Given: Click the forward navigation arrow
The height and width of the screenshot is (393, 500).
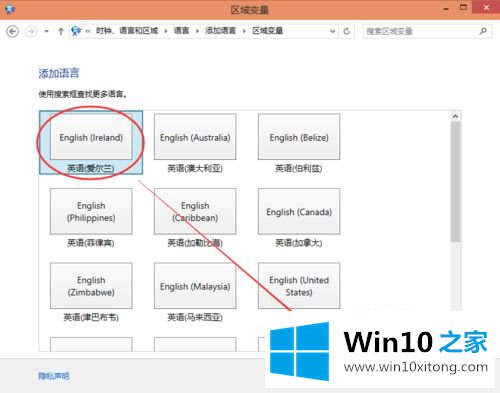Looking at the screenshot, I should point(31,32).
